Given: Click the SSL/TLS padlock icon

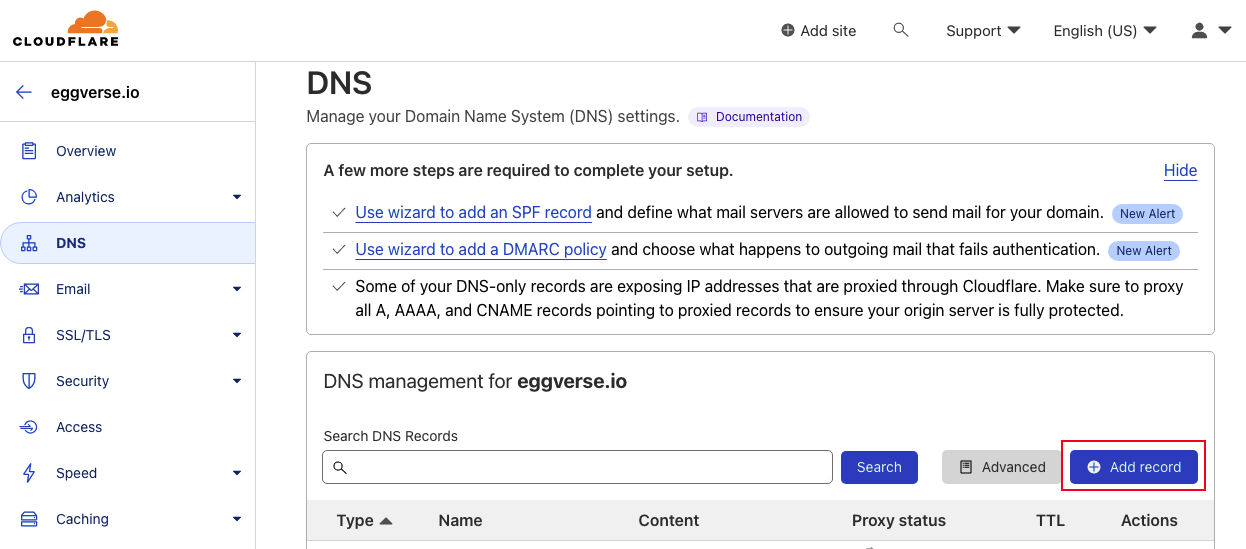Looking at the screenshot, I should [x=29, y=335].
